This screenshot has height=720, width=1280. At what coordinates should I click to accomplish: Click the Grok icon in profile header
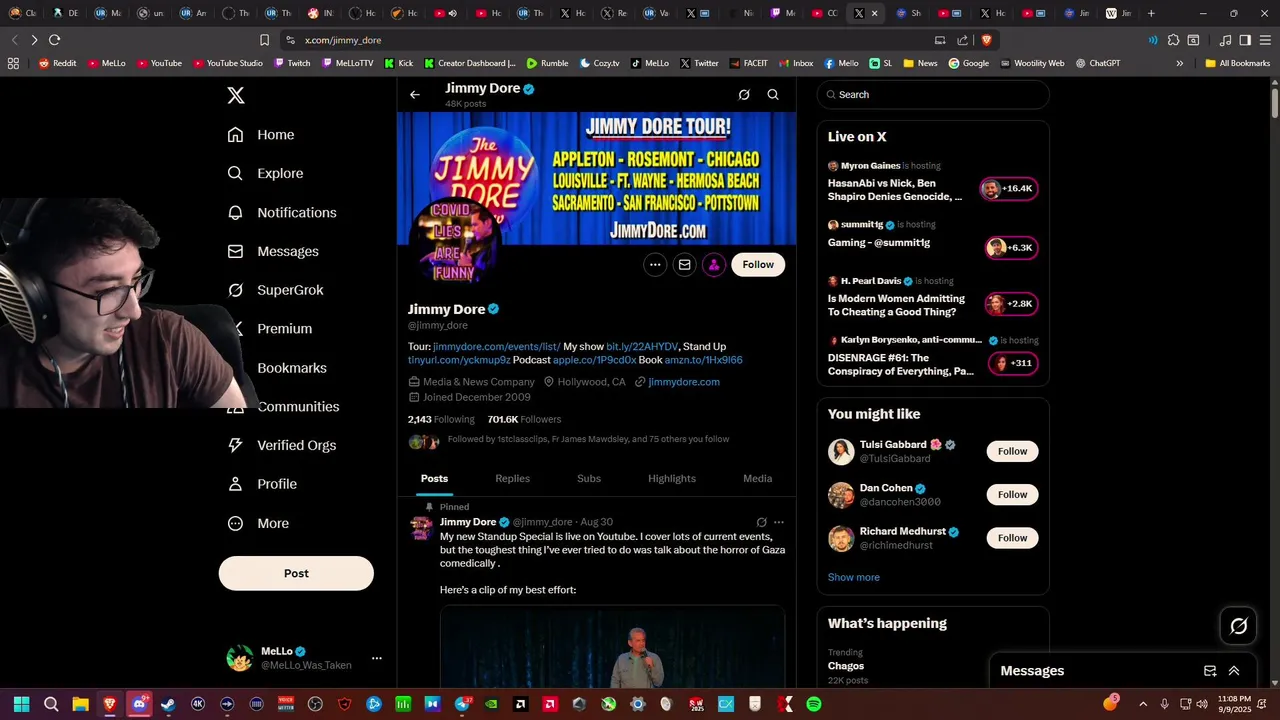click(x=744, y=95)
